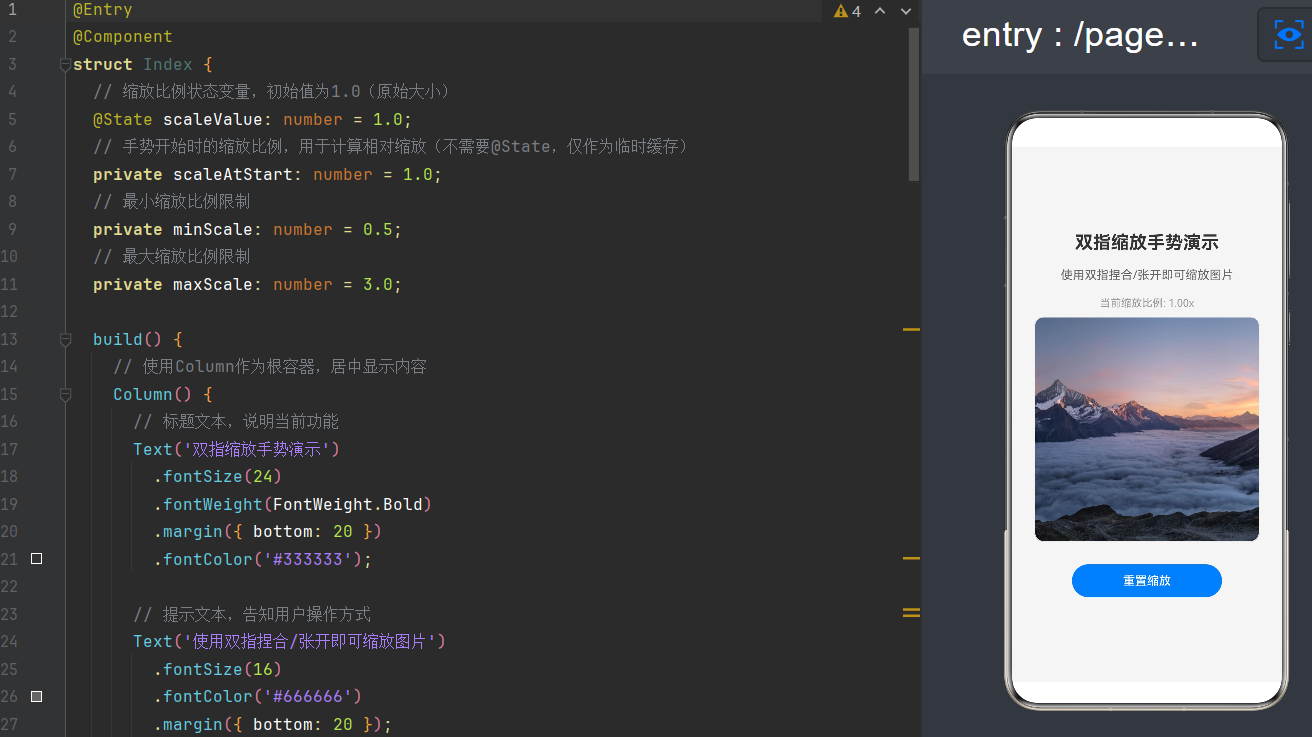This screenshot has height=737, width=1312.
Task: Click the @Component decorator text
Action: pos(123,37)
